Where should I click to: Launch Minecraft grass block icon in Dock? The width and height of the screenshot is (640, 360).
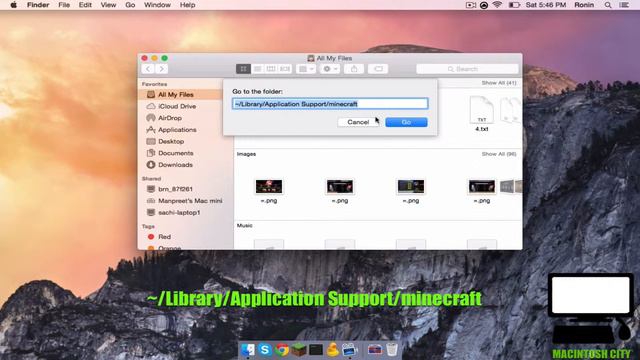[x=299, y=350]
